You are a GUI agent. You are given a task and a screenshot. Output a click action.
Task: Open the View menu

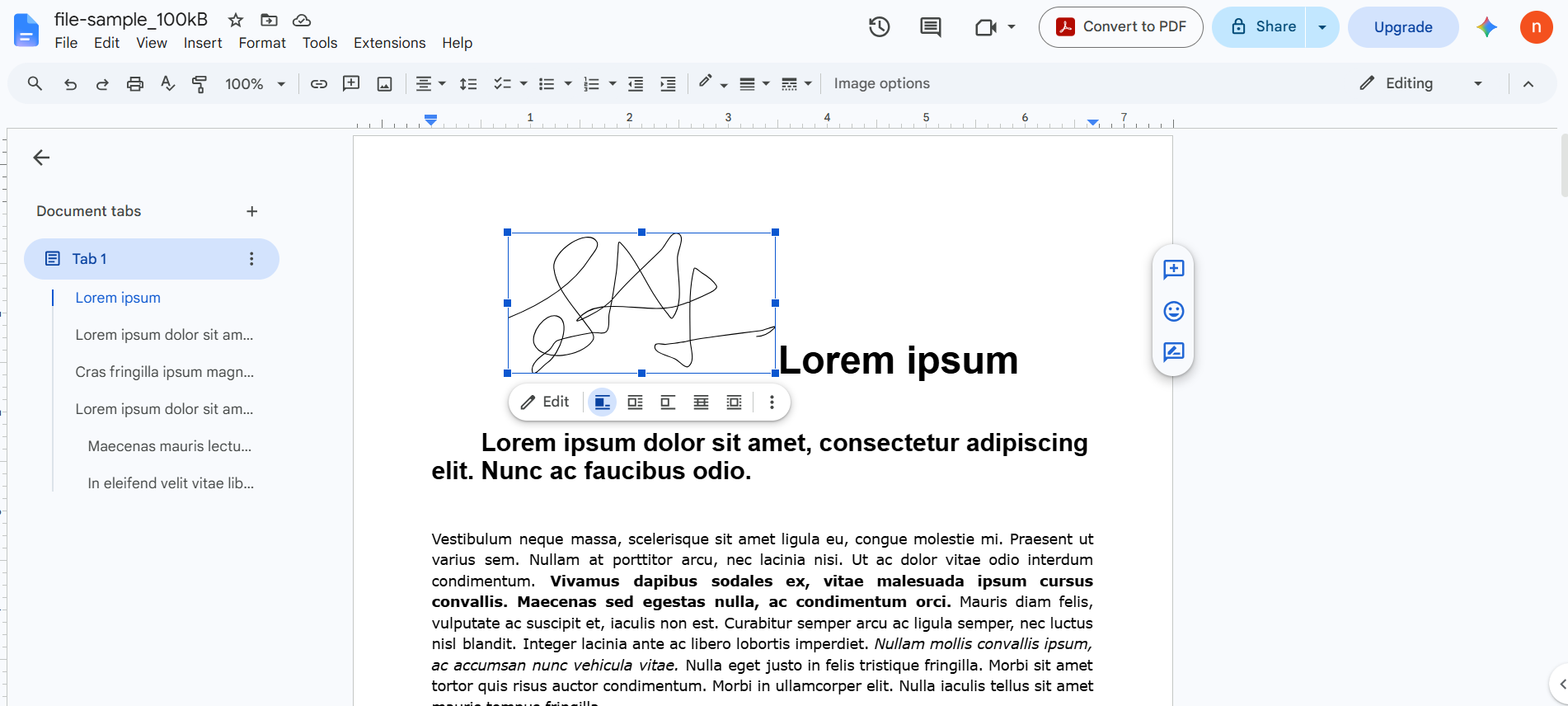[152, 43]
